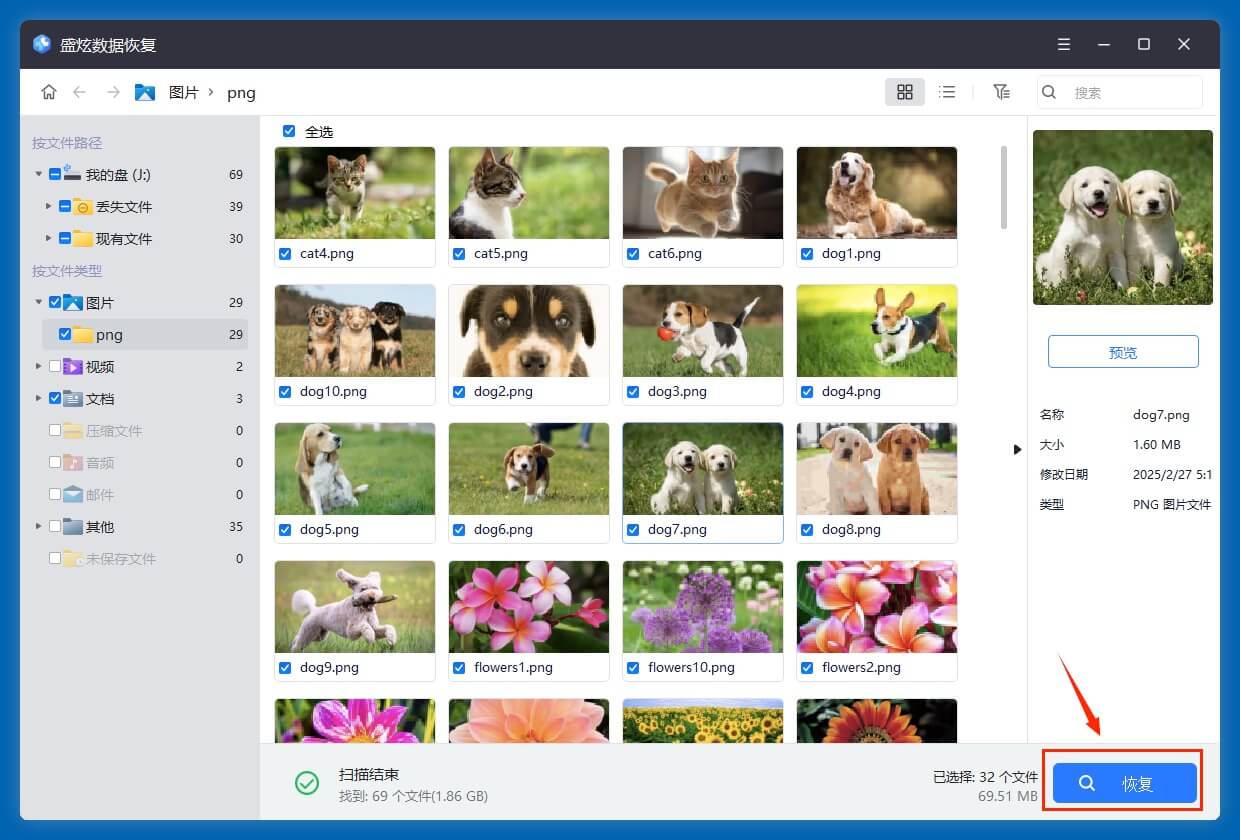The height and width of the screenshot is (840, 1240).
Task: Click the 预览 preview button
Action: click(x=1123, y=352)
